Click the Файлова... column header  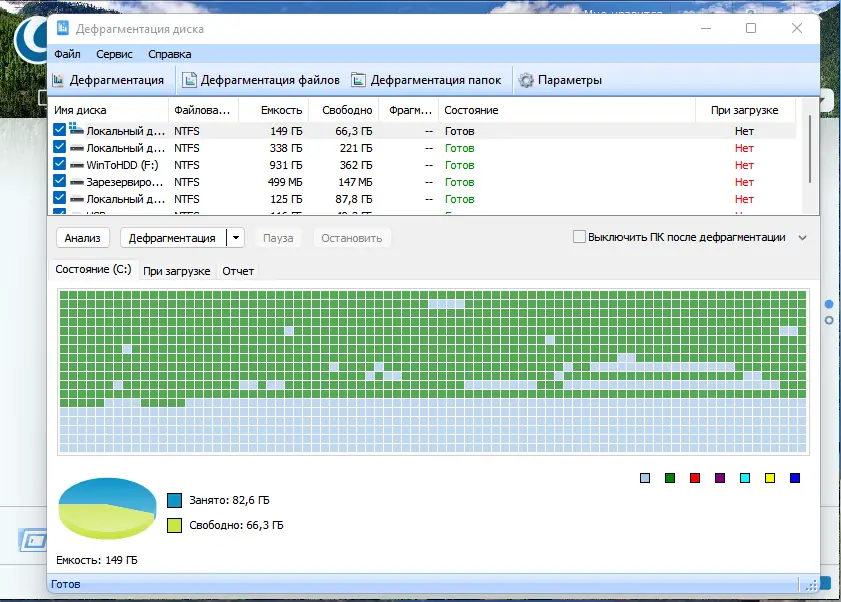[x=203, y=110]
